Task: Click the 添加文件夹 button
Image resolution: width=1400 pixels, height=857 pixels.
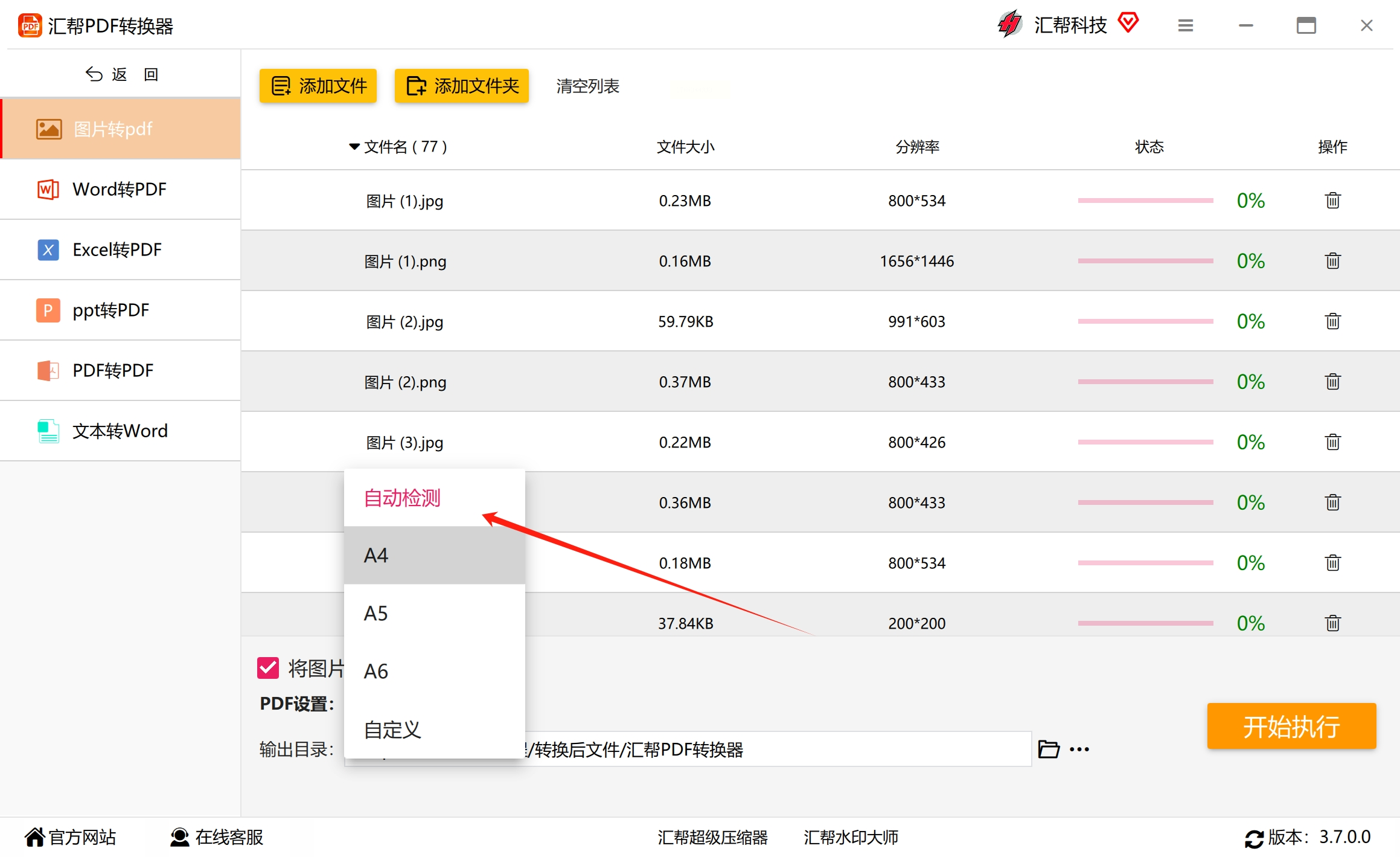Action: (x=462, y=86)
